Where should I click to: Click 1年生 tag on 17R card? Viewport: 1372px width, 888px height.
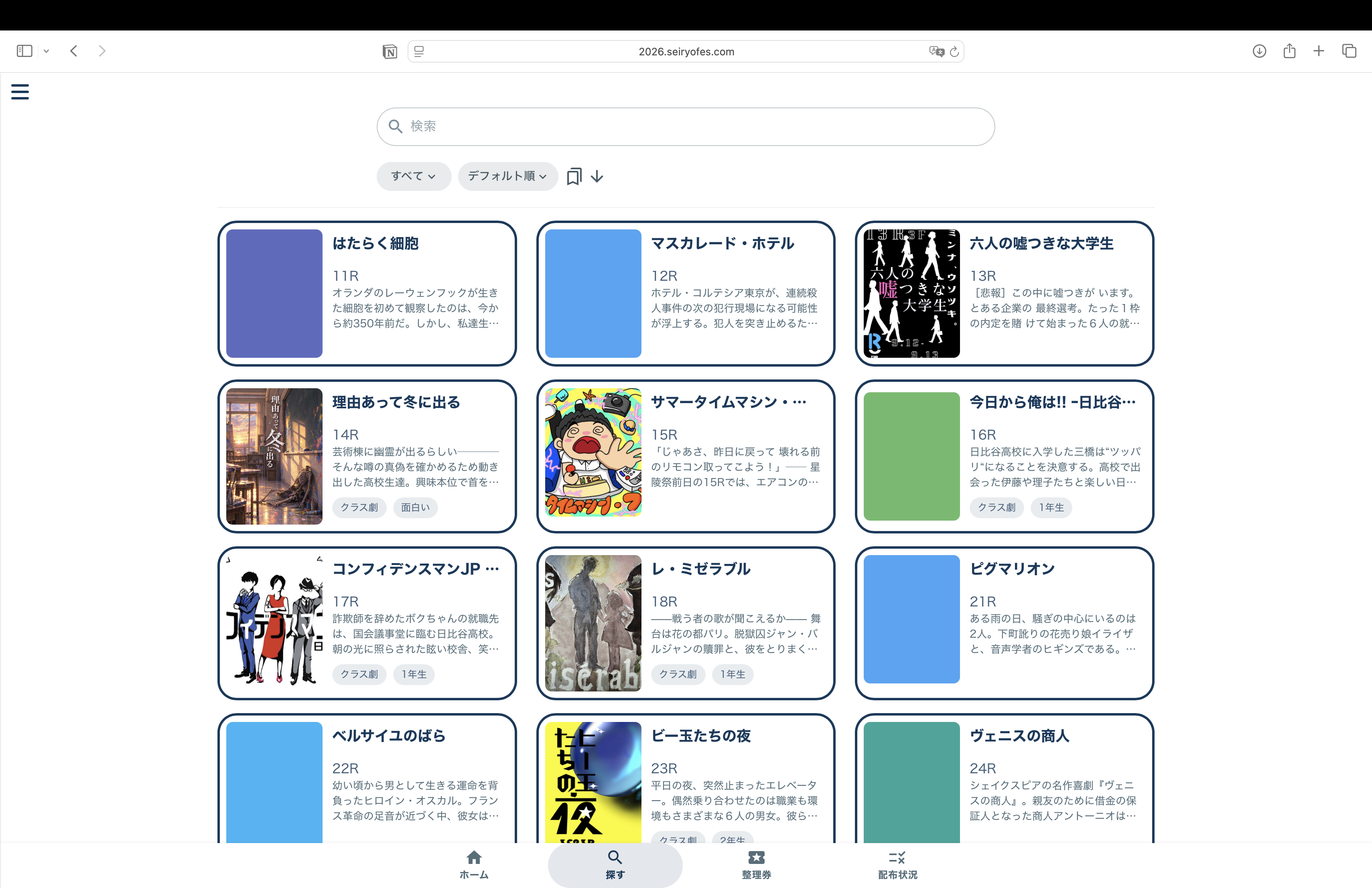pyautogui.click(x=414, y=674)
